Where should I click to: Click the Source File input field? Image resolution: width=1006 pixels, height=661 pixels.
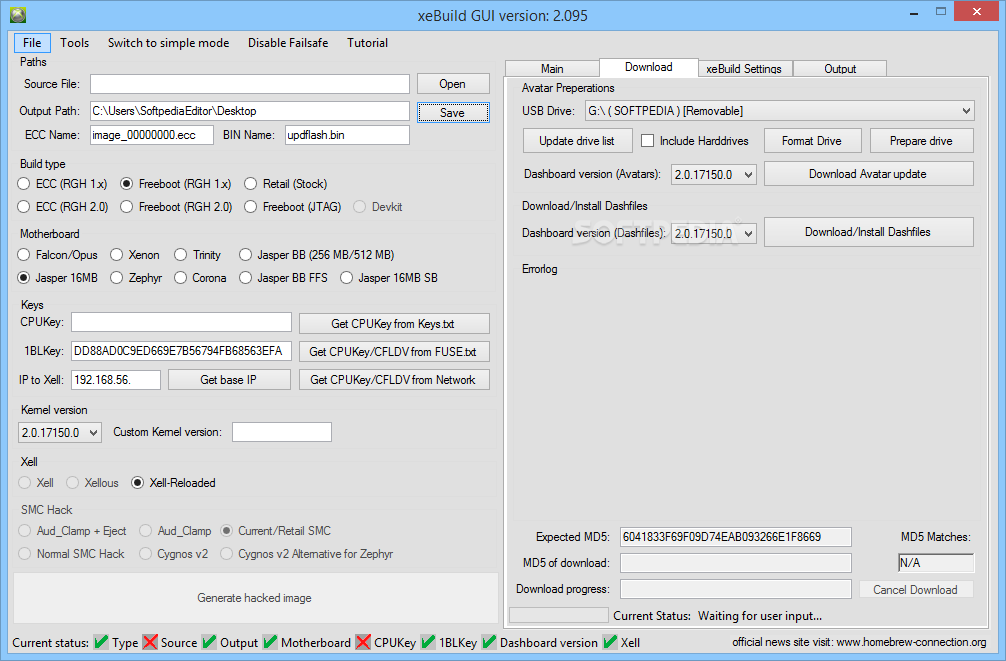(250, 84)
